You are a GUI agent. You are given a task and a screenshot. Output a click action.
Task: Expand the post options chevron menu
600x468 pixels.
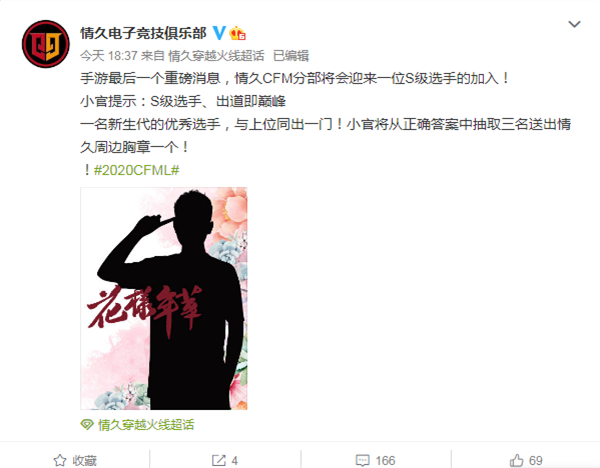(x=574, y=24)
